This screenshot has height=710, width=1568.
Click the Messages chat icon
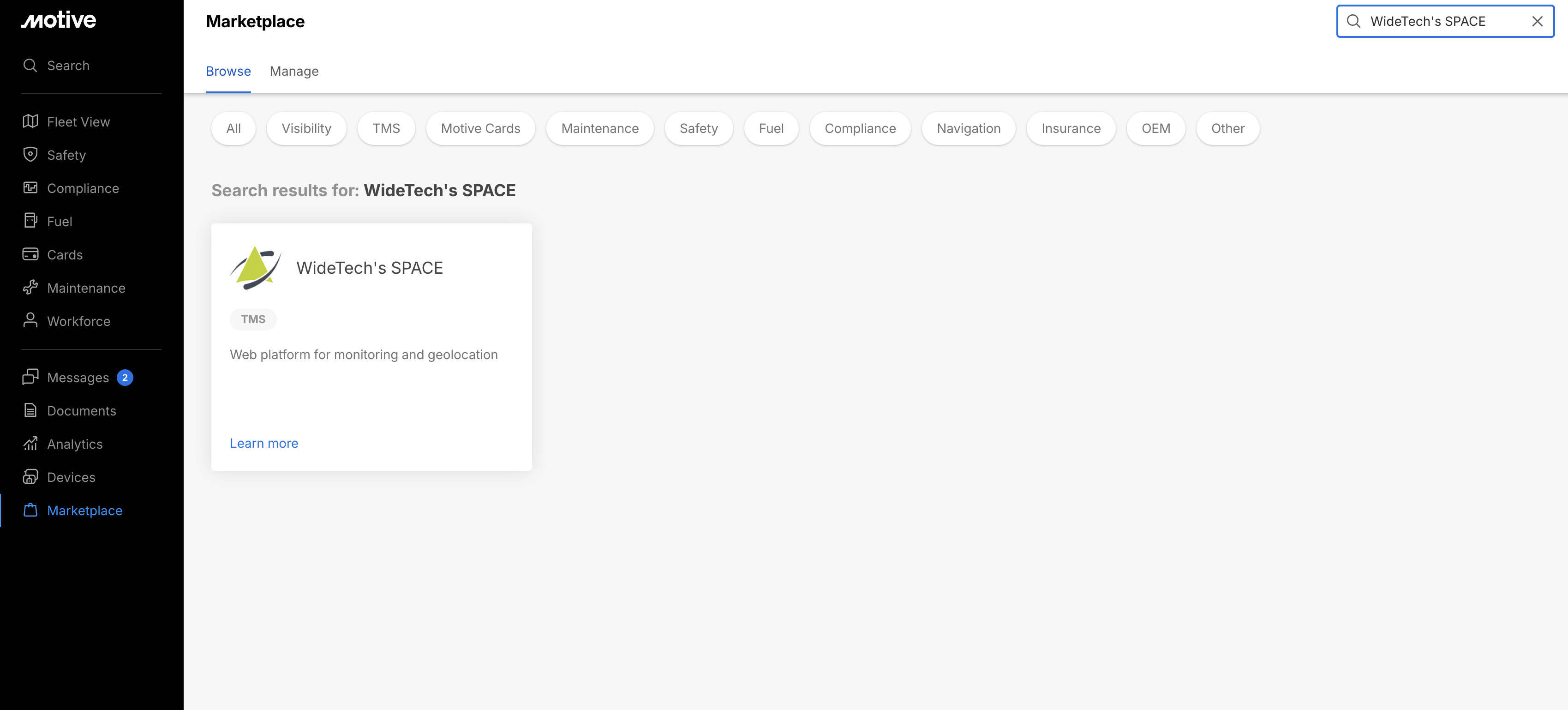point(30,377)
